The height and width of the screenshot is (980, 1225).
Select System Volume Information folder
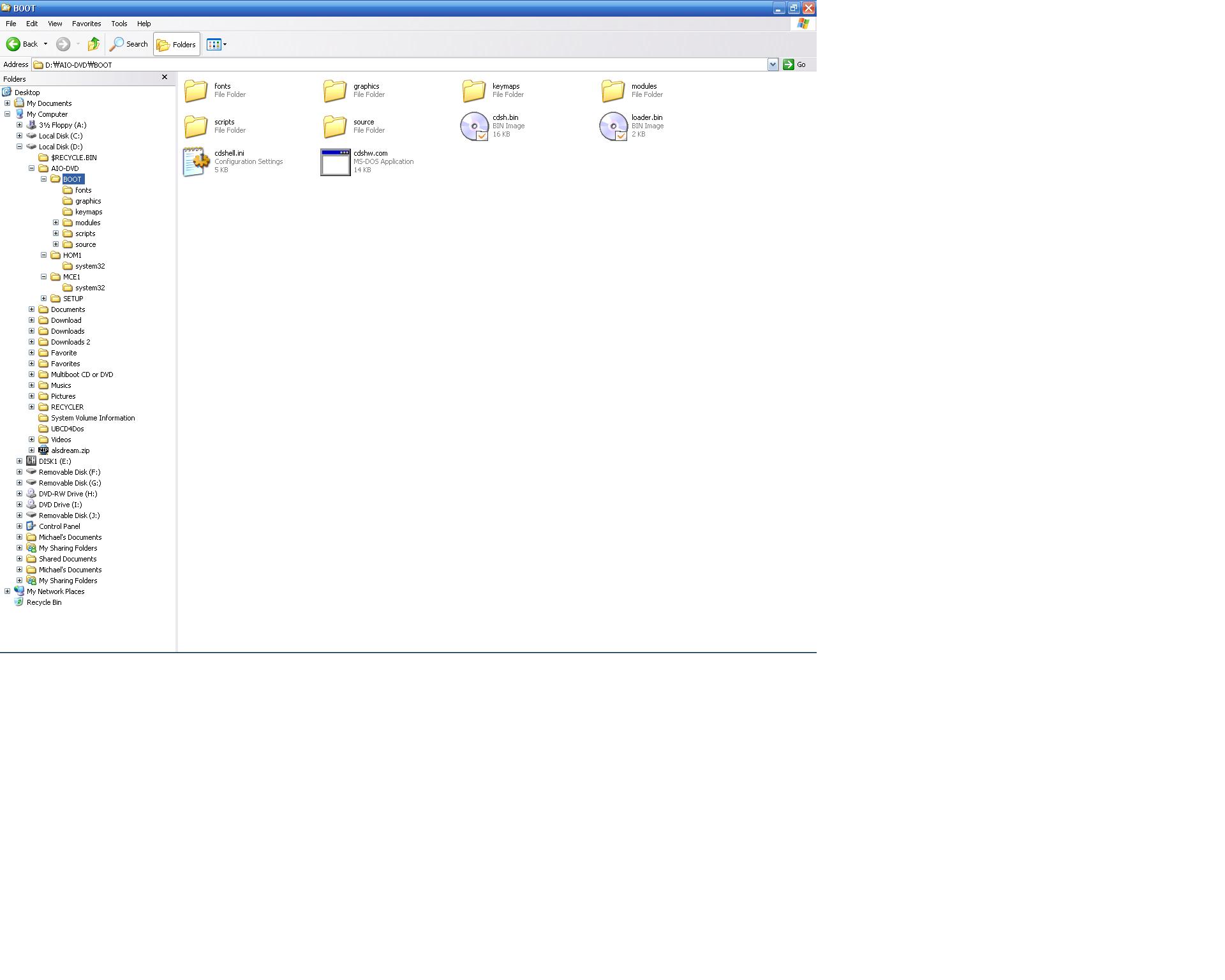click(93, 418)
